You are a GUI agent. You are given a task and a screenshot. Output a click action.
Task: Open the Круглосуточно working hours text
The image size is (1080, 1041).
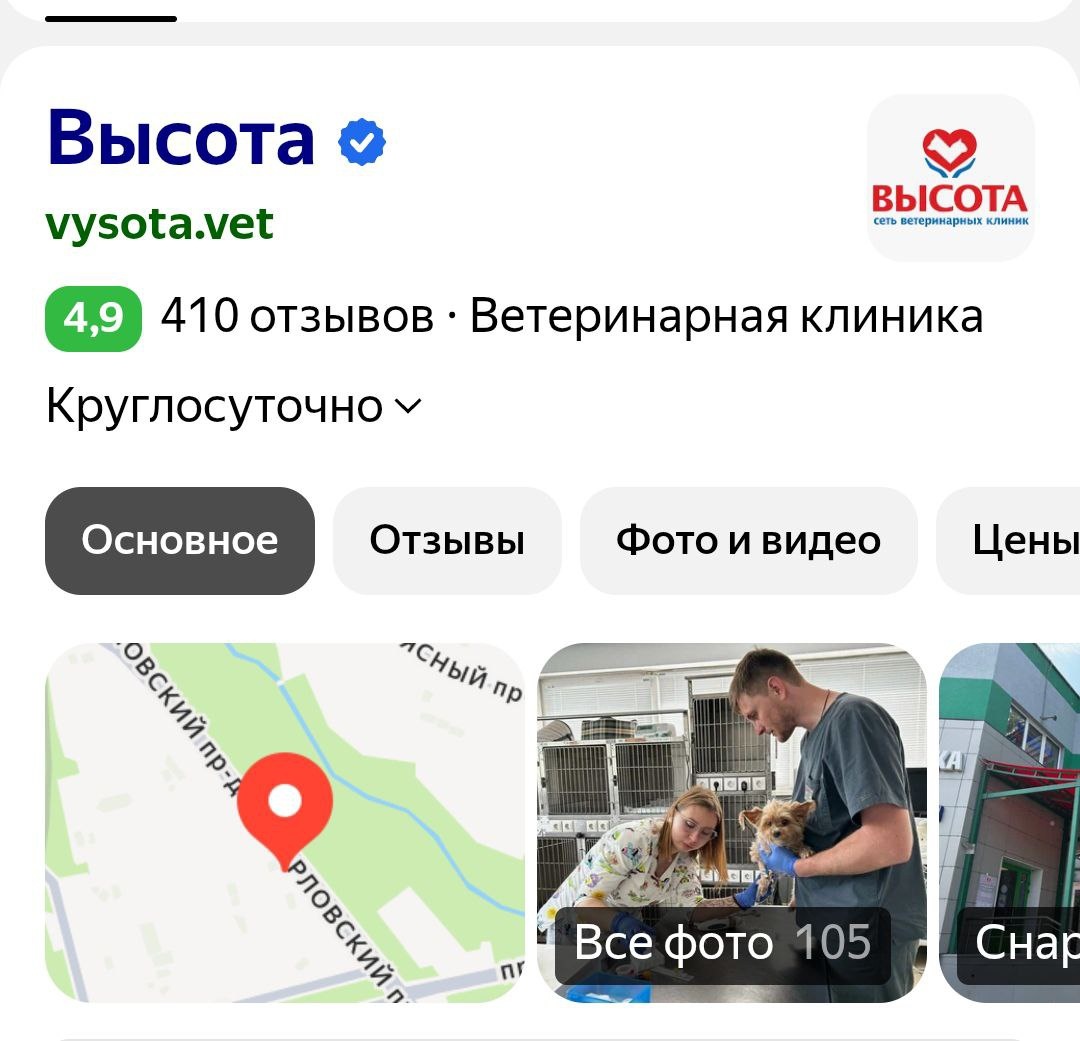[x=214, y=406]
